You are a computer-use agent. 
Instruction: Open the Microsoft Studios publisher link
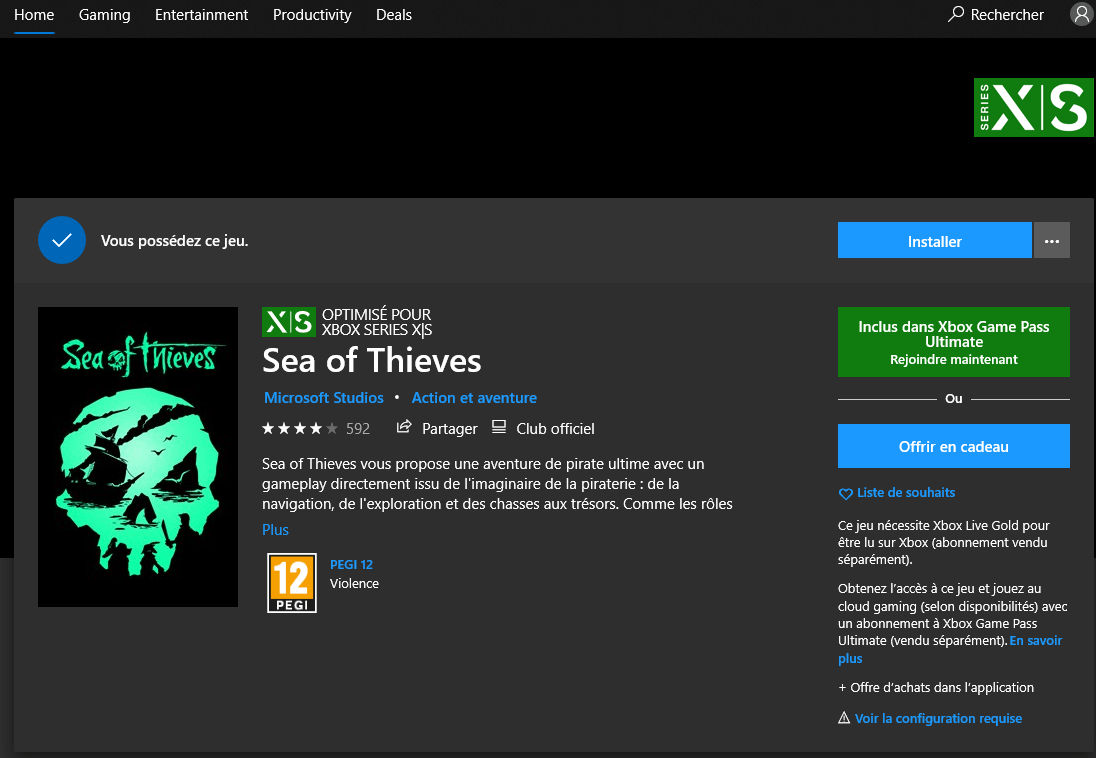click(x=324, y=397)
